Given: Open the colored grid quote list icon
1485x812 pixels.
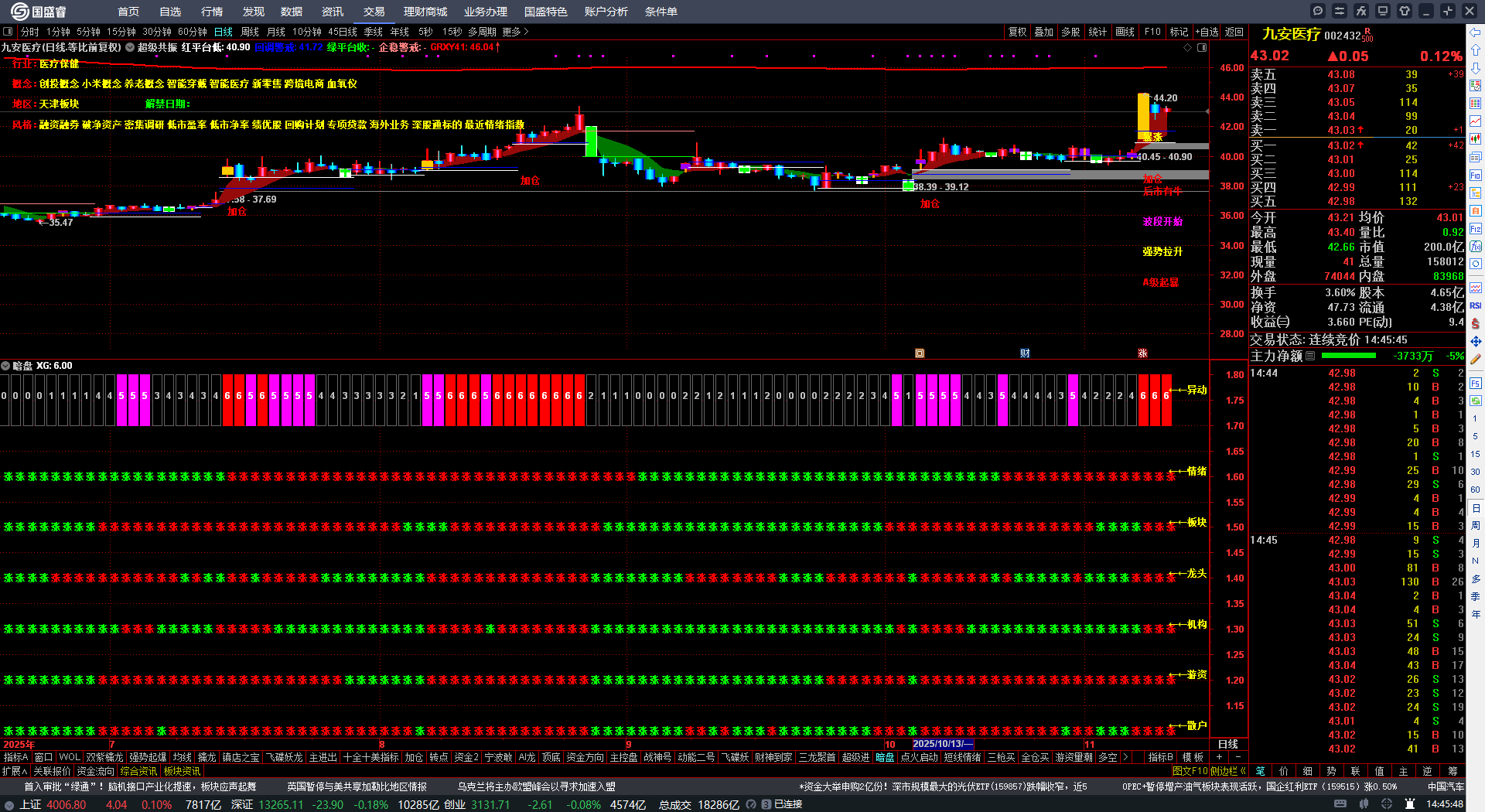Looking at the screenshot, I should 1476,103.
